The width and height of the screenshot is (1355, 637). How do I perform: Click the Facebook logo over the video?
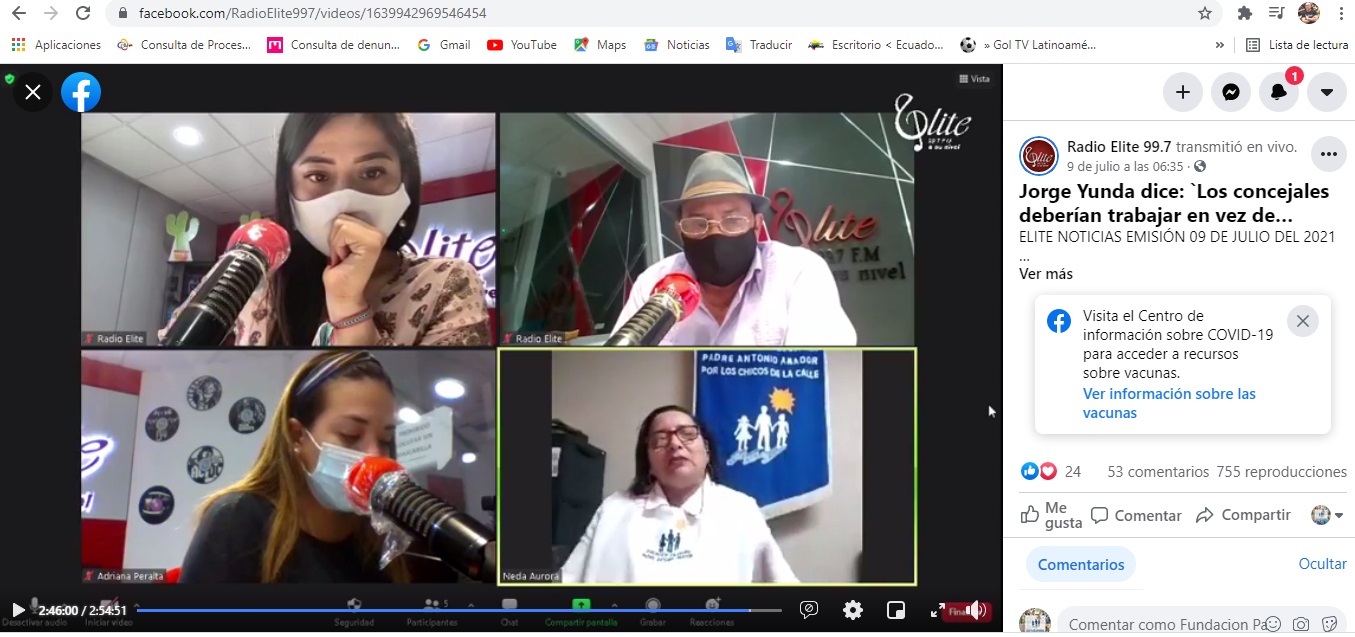81,93
